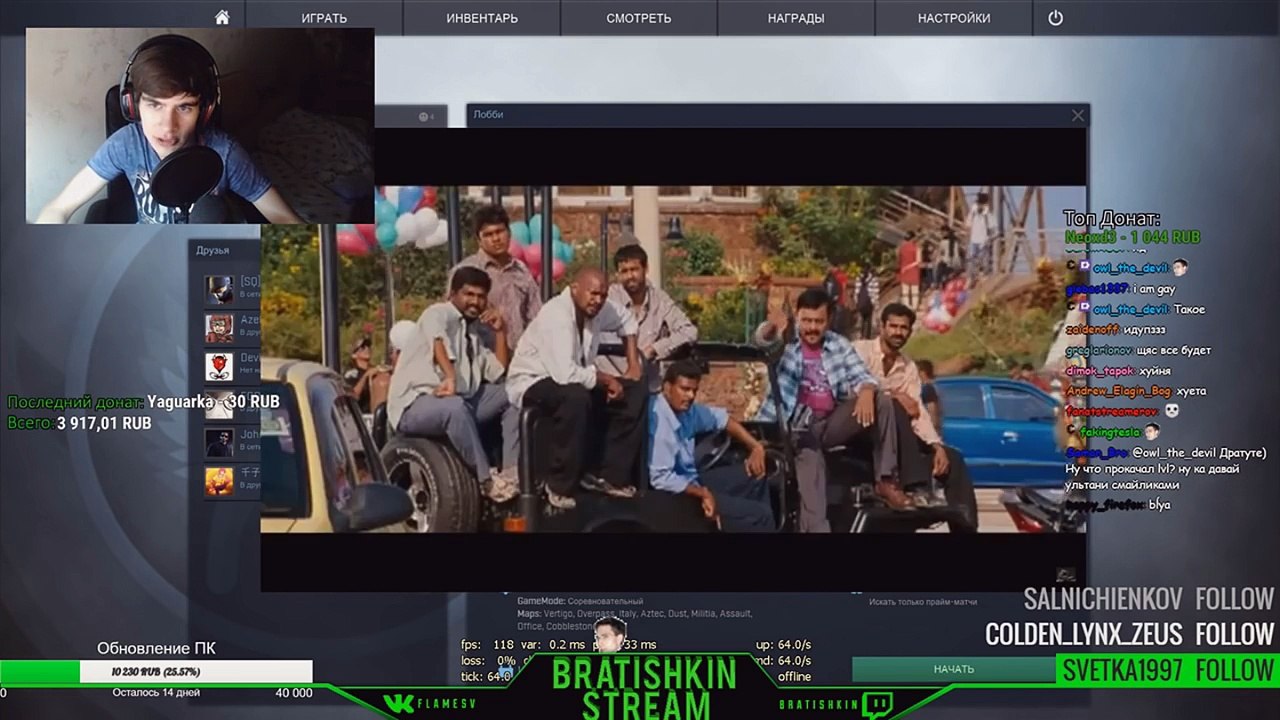Image resolution: width=1280 pixels, height=720 pixels.
Task: Close the Лобби dialog
Action: [1077, 115]
